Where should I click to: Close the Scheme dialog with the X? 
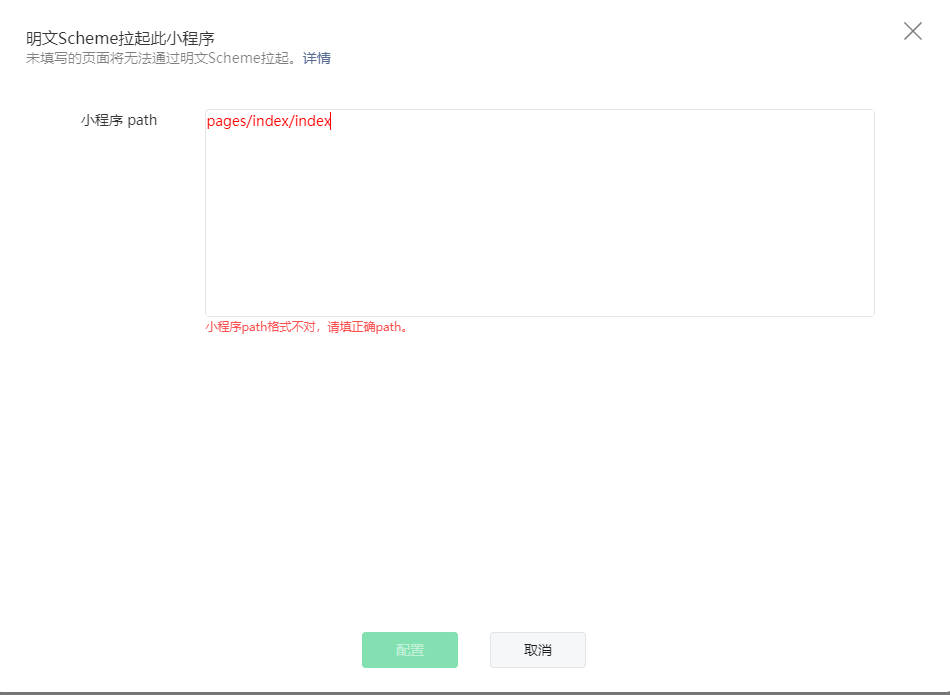pyautogui.click(x=912, y=31)
